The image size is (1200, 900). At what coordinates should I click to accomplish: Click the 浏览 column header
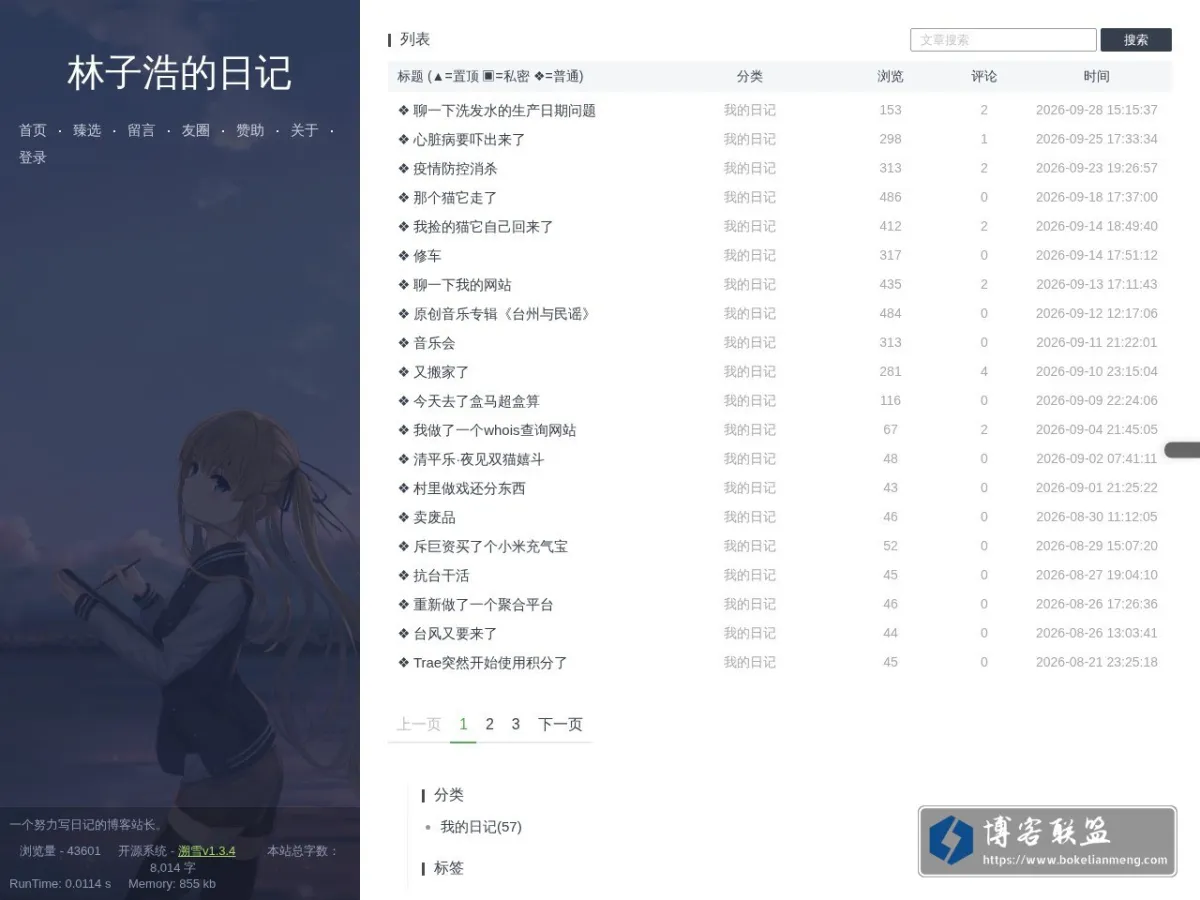click(890, 76)
